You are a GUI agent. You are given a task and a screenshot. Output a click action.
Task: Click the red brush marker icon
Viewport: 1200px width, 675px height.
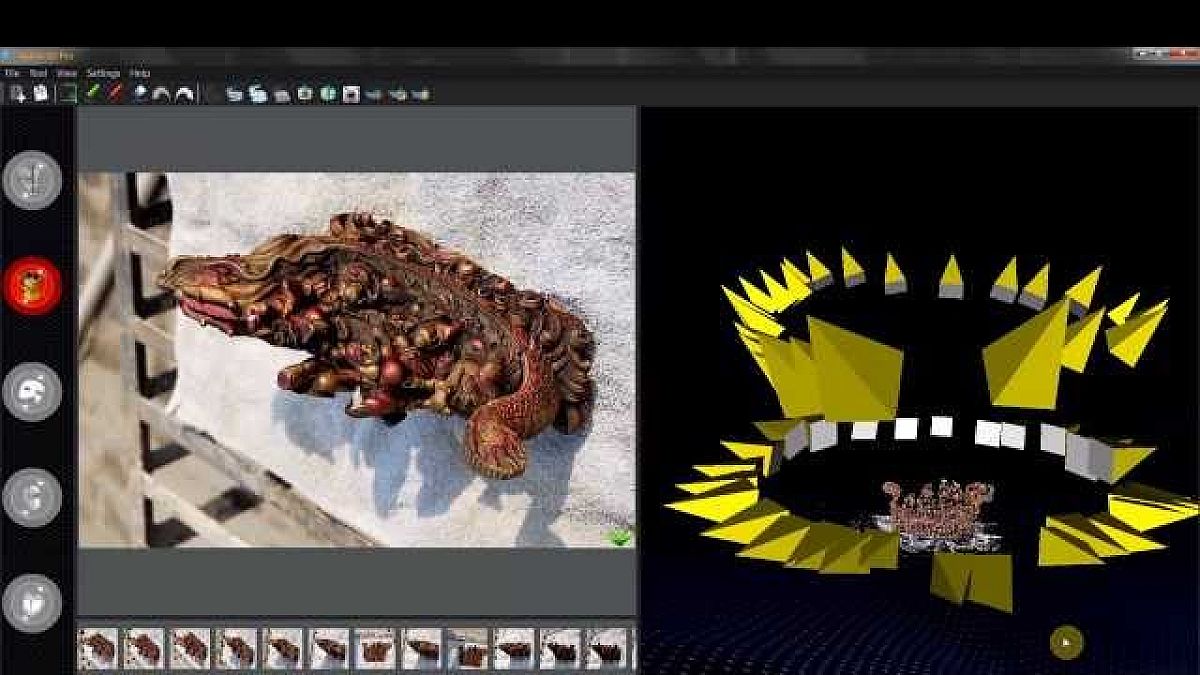pos(115,93)
